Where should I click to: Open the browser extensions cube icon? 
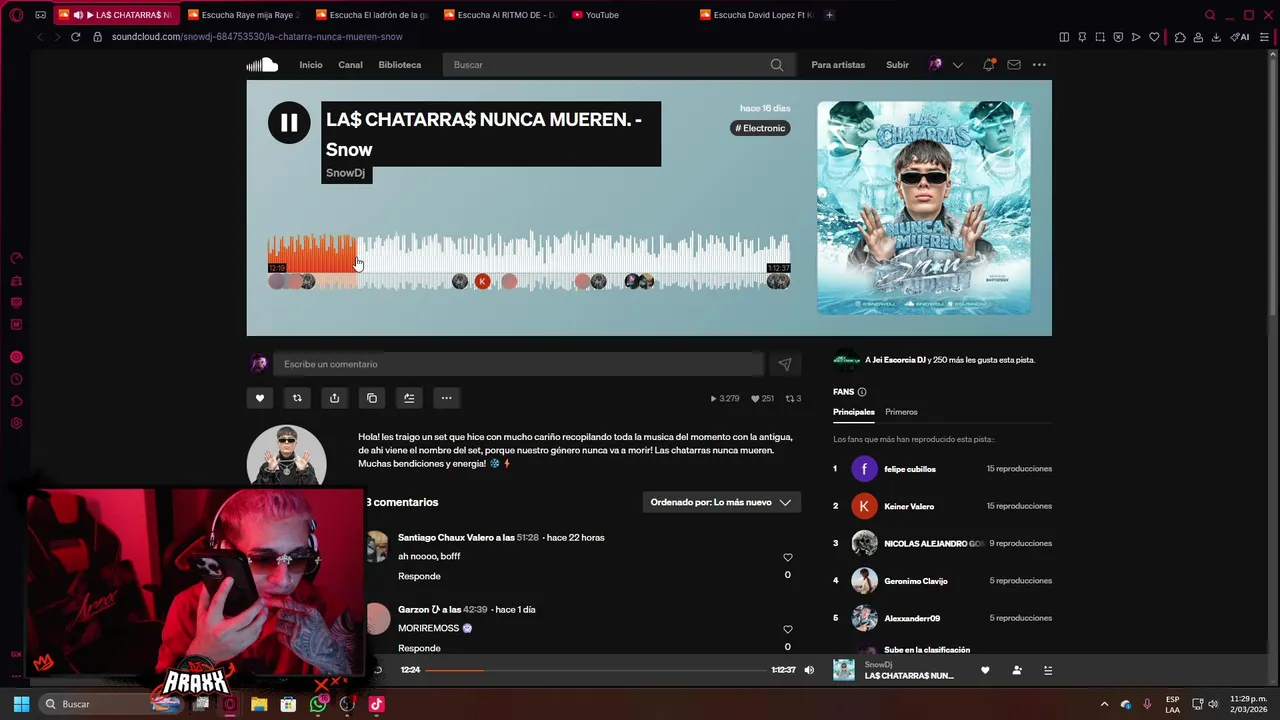click(x=1180, y=37)
